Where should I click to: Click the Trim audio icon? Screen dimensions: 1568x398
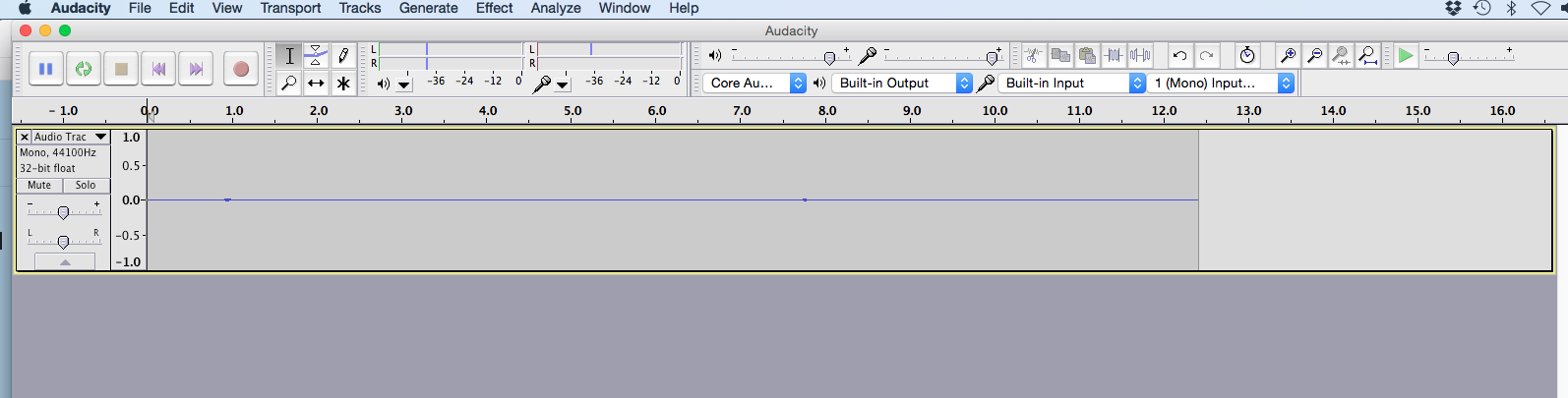coord(1114,56)
